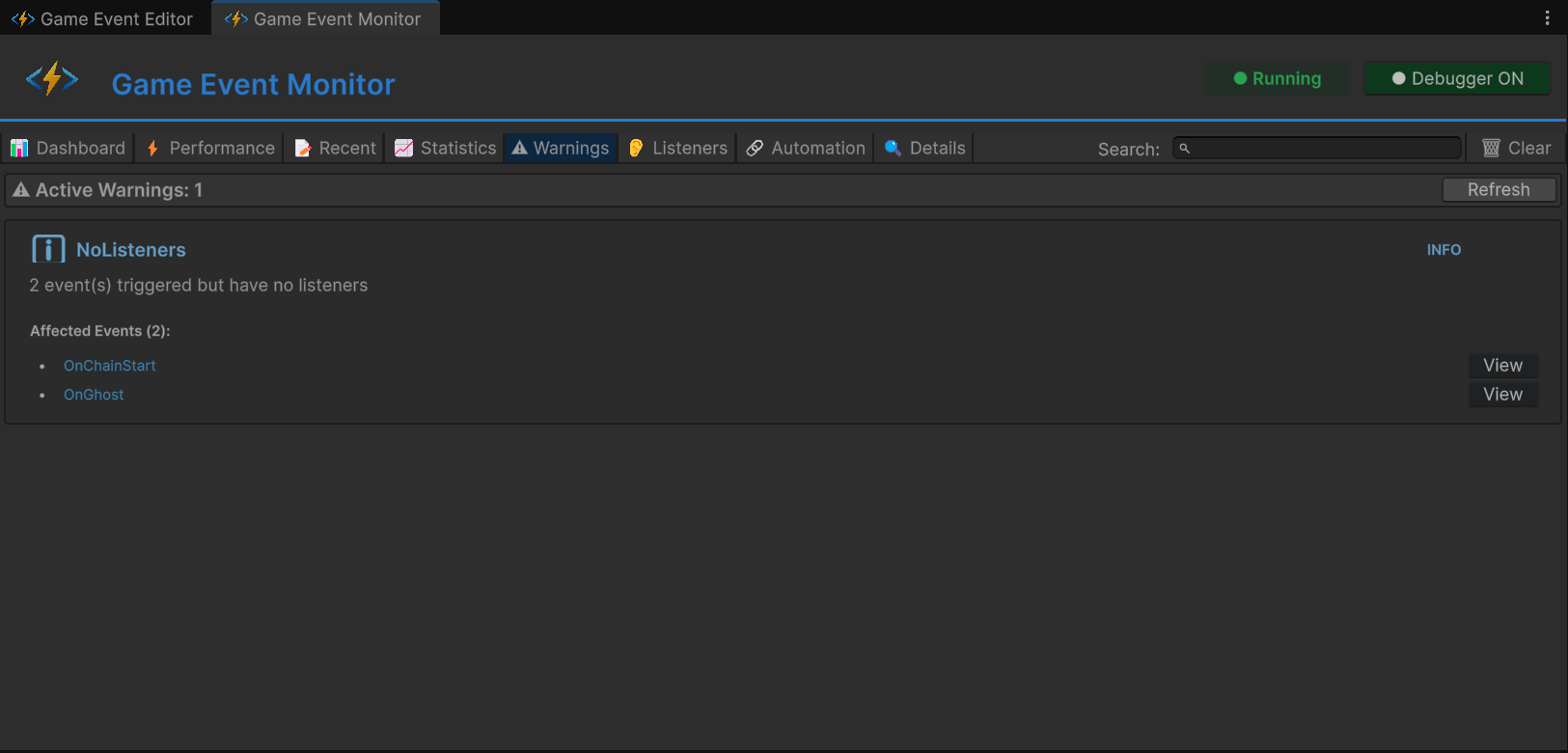Click the Statistics graph icon

coord(404,148)
